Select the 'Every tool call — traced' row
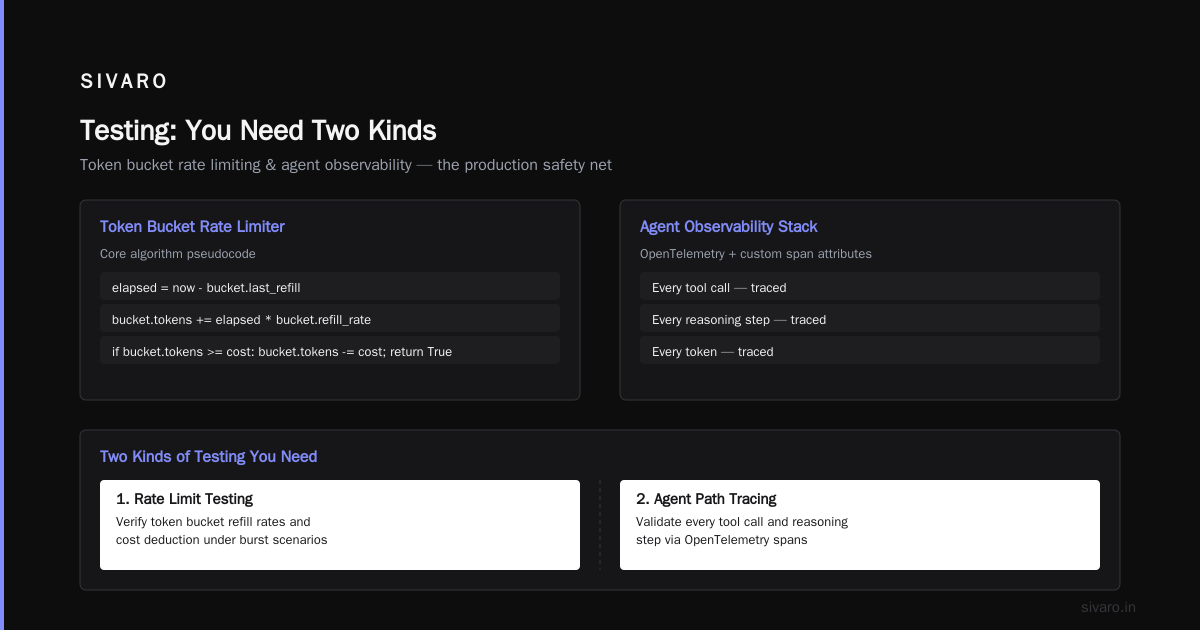The height and width of the screenshot is (630, 1200). click(x=870, y=287)
